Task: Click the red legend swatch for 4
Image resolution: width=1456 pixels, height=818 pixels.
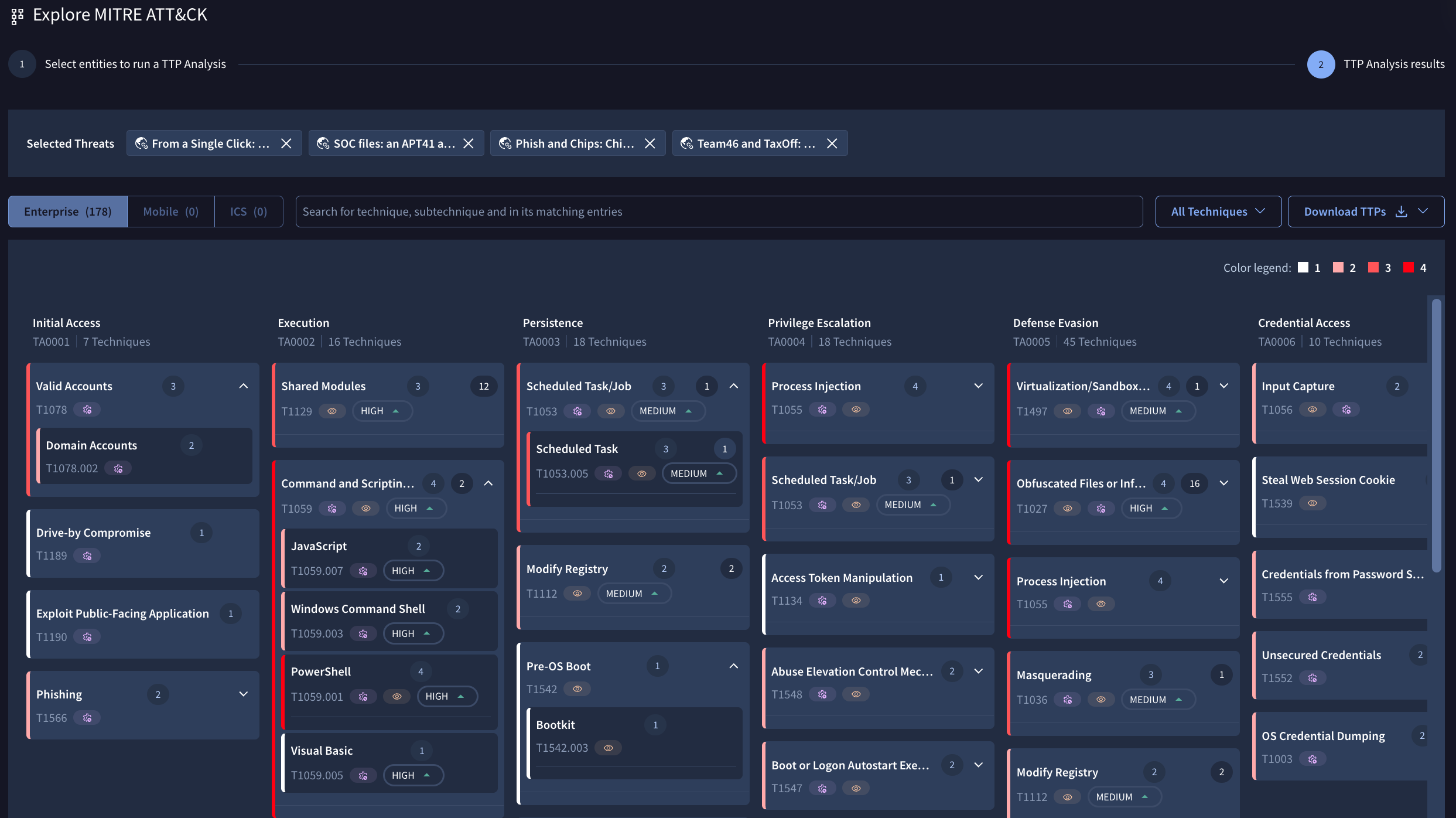Action: (x=1409, y=268)
